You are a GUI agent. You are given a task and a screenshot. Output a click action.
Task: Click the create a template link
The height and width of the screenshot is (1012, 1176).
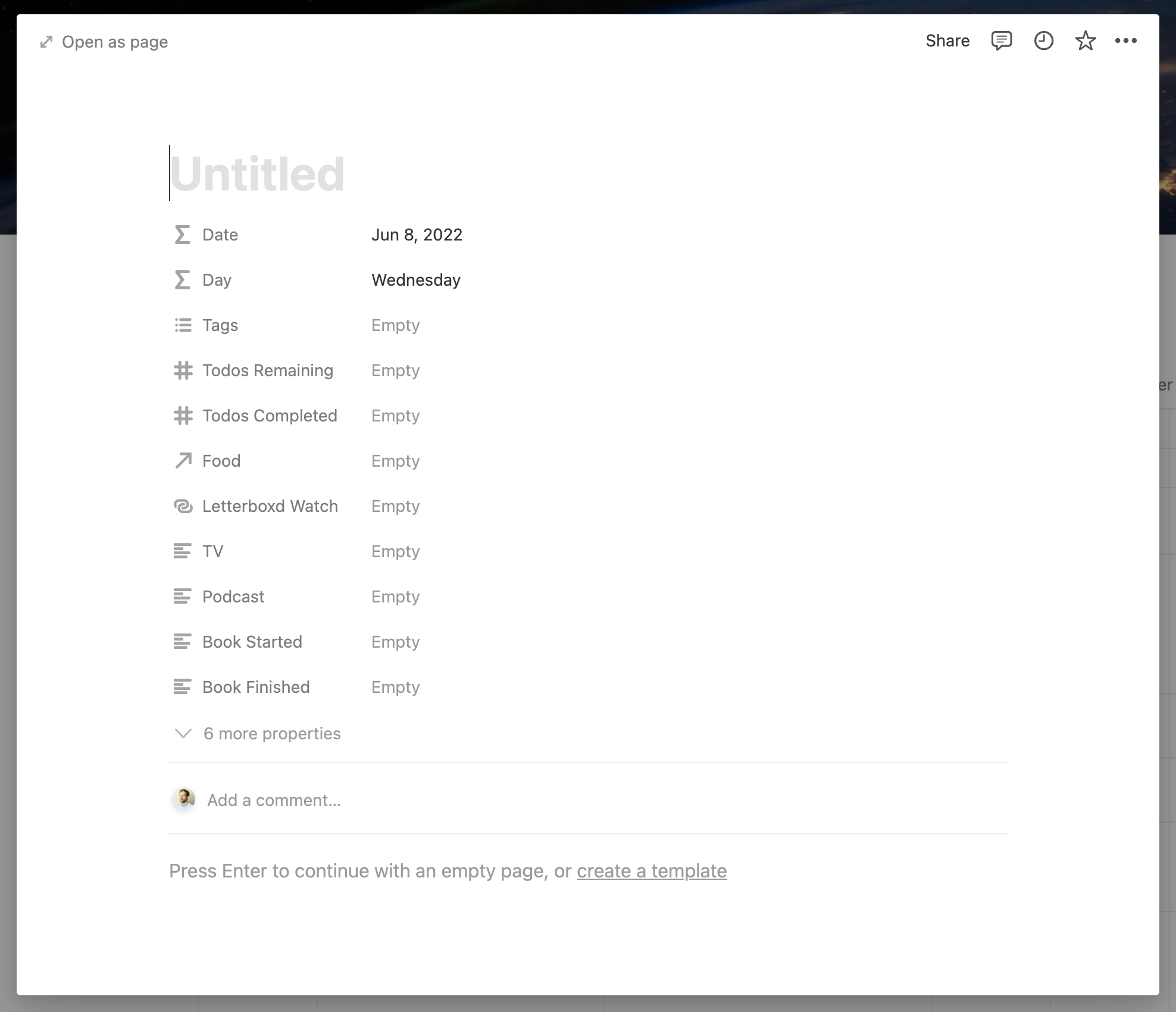651,870
